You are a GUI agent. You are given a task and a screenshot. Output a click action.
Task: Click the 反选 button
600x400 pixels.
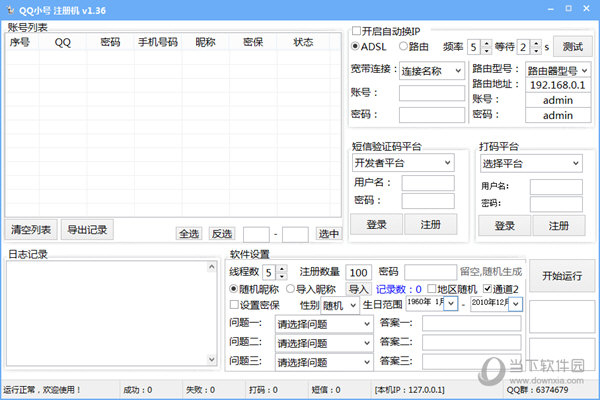click(x=222, y=233)
